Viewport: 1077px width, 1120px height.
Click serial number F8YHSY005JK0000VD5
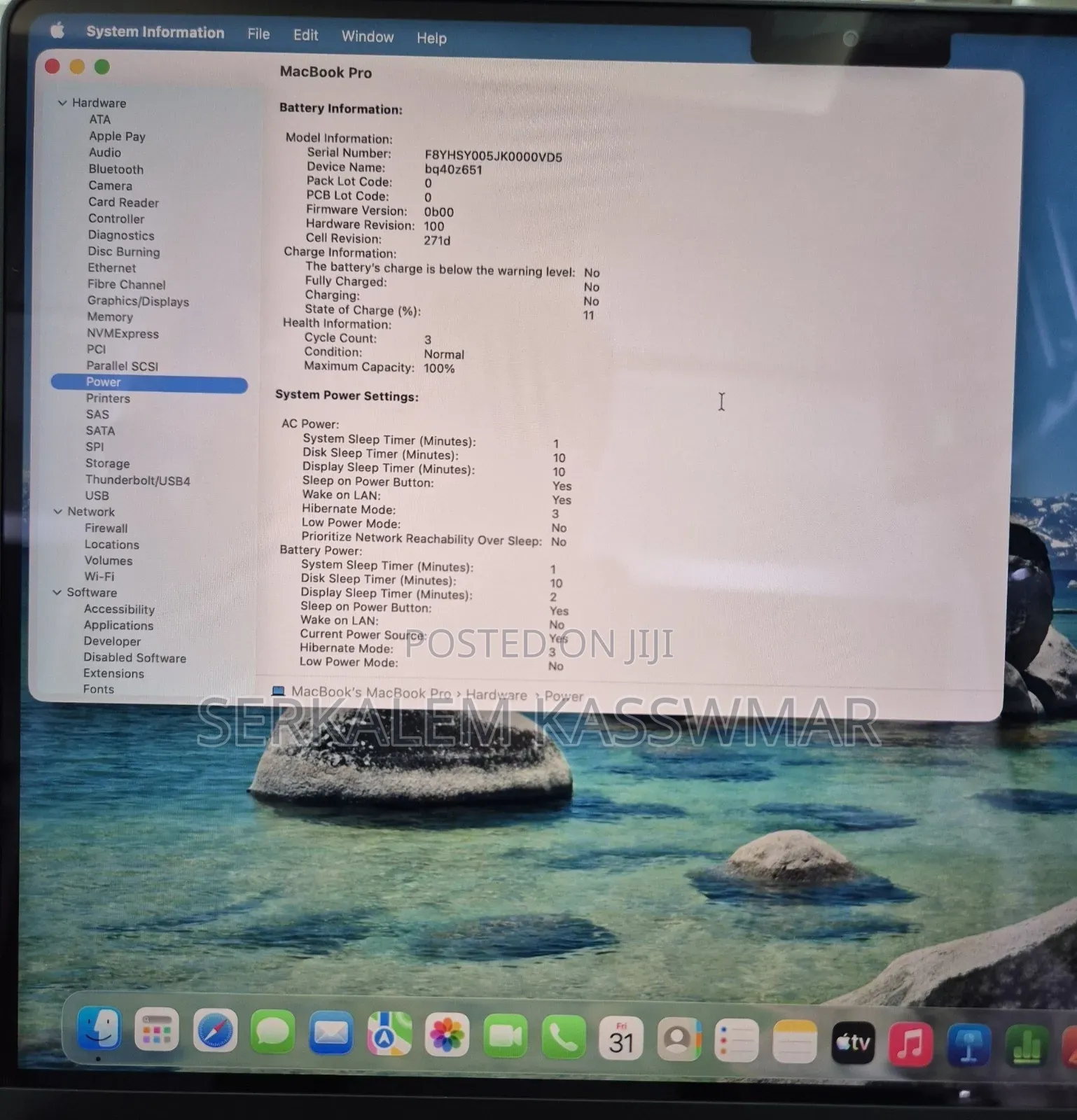click(x=494, y=156)
